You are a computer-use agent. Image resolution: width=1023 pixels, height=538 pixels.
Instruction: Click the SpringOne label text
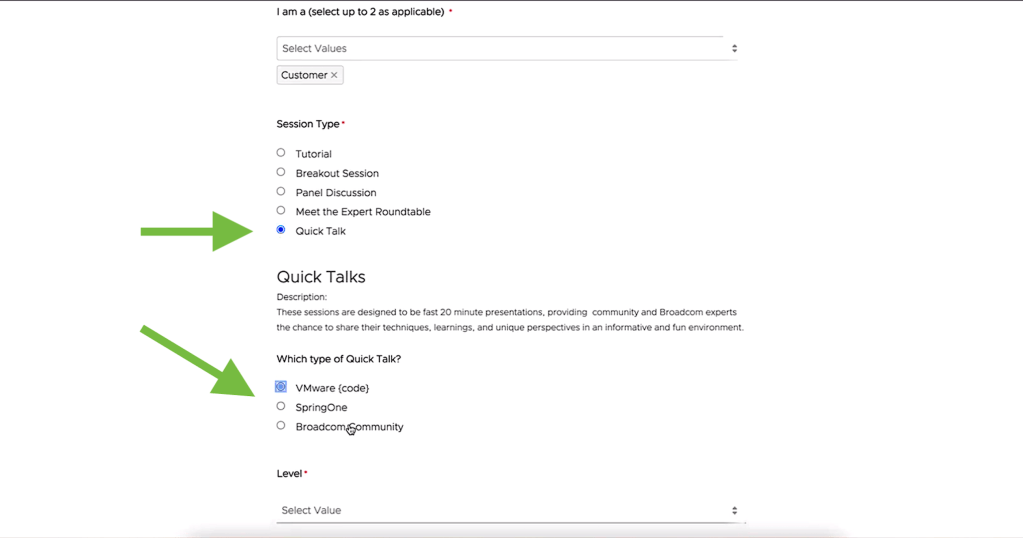[x=321, y=408]
